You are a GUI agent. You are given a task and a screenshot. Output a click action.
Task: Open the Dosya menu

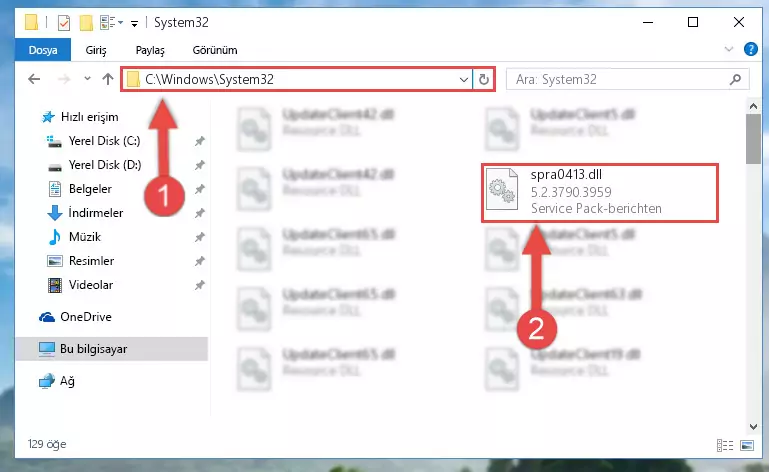pos(43,50)
